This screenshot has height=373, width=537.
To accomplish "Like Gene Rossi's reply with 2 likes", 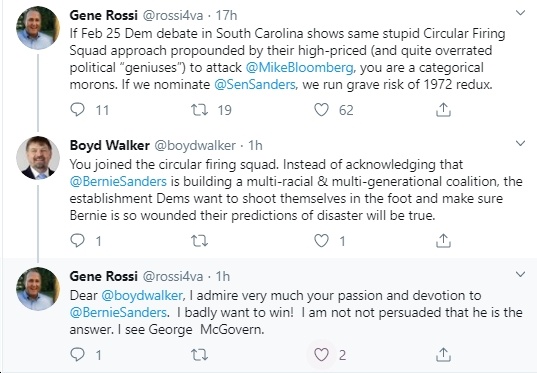I will tap(321, 355).
